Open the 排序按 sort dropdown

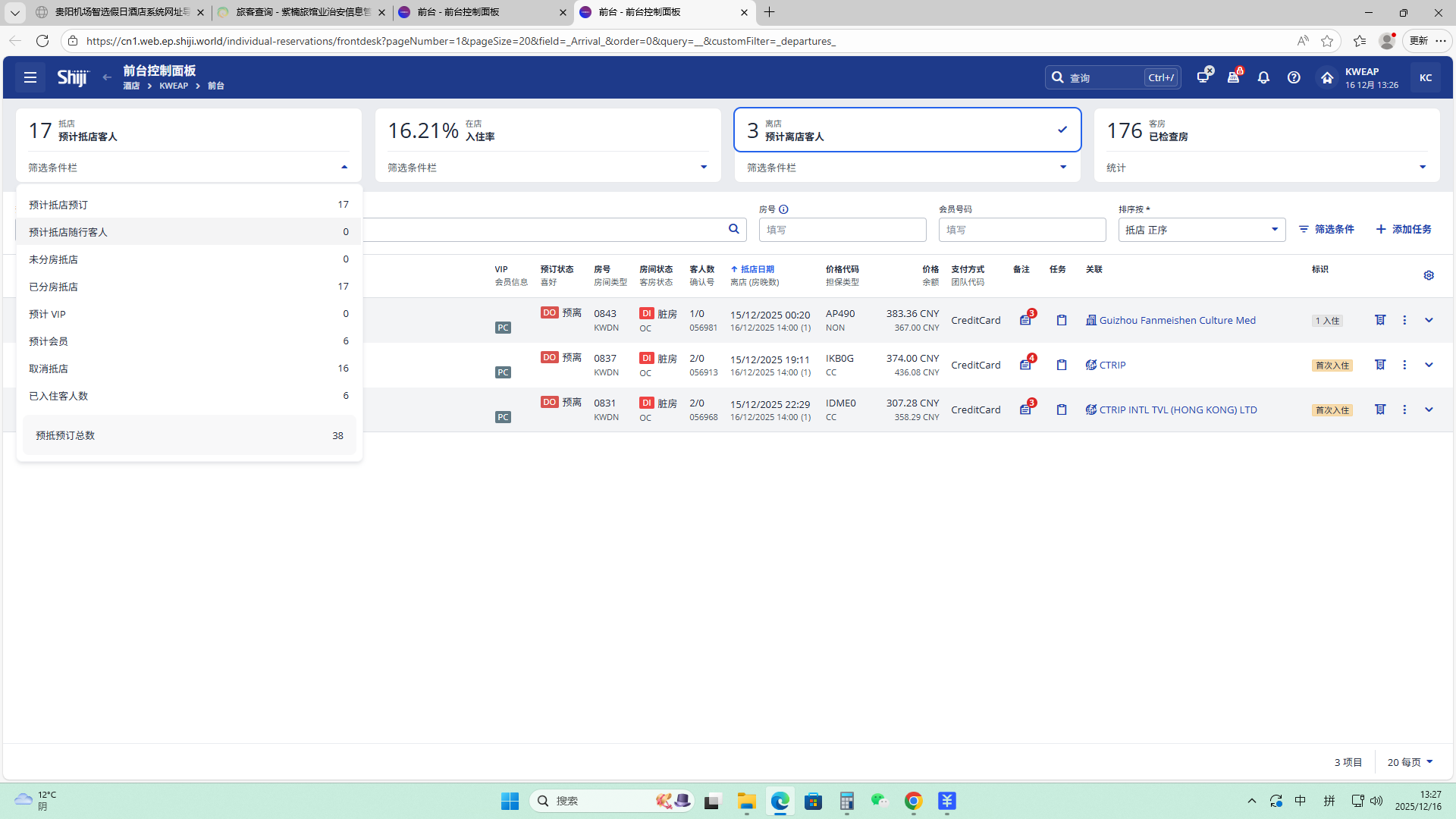pyautogui.click(x=1201, y=230)
